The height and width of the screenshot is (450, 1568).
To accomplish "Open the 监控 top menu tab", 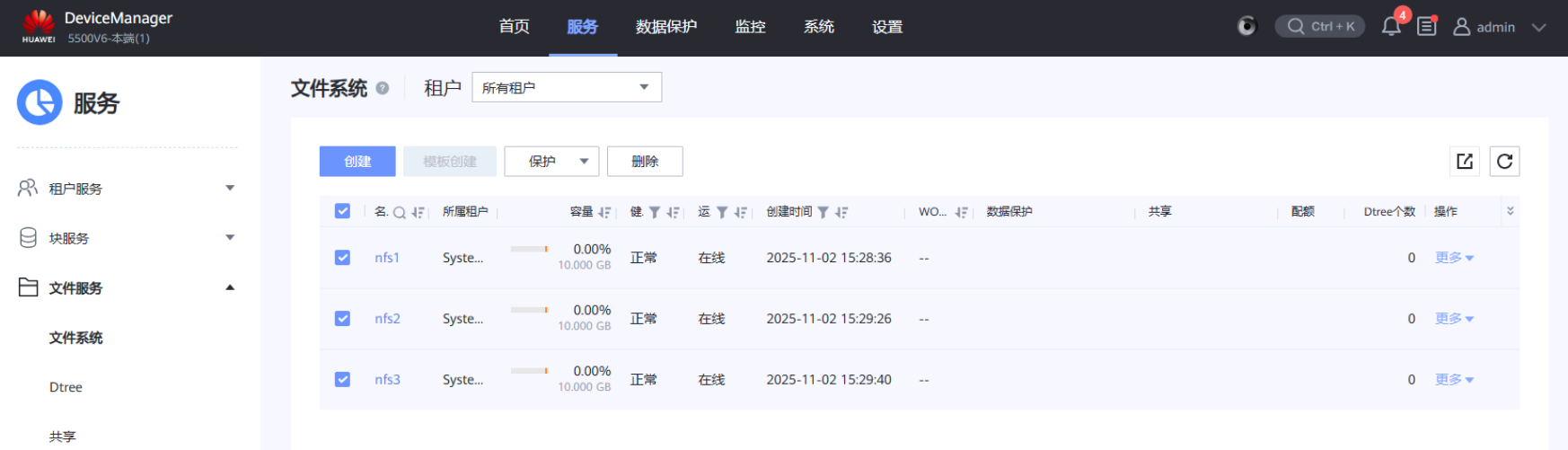I will pos(750,27).
